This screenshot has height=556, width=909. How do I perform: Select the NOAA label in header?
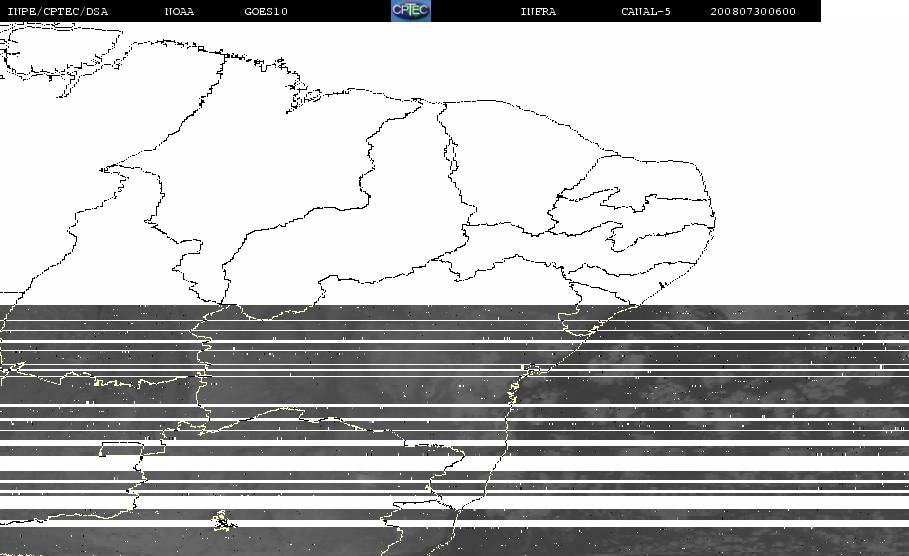pyautogui.click(x=179, y=12)
